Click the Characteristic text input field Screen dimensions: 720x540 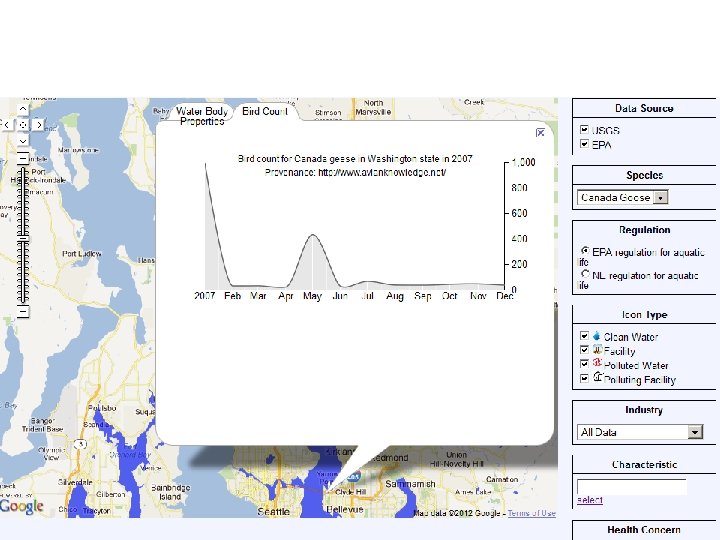(x=632, y=487)
